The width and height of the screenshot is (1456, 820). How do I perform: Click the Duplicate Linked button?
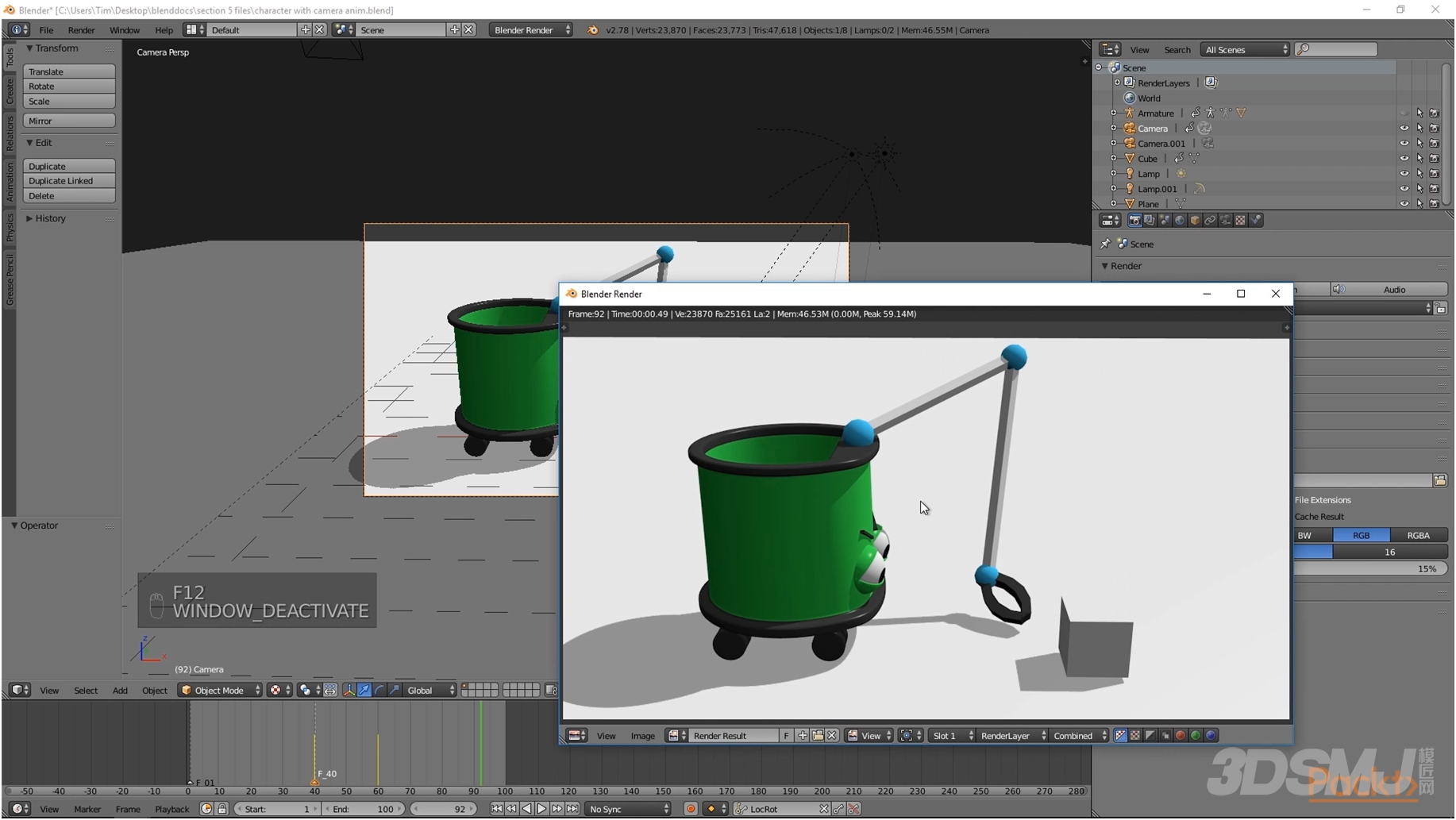(69, 181)
